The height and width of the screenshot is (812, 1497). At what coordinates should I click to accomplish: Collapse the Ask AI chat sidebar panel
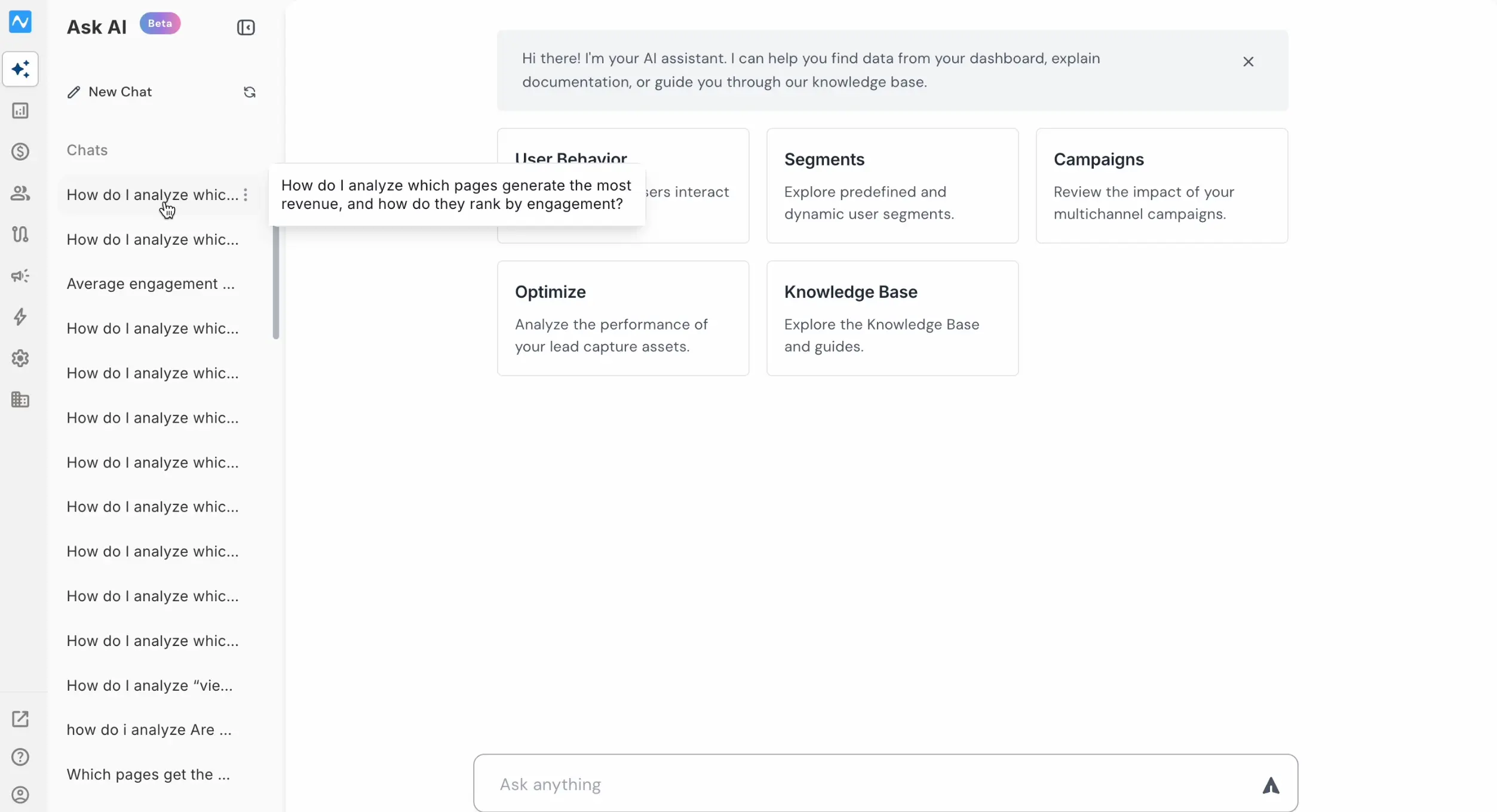tap(246, 27)
